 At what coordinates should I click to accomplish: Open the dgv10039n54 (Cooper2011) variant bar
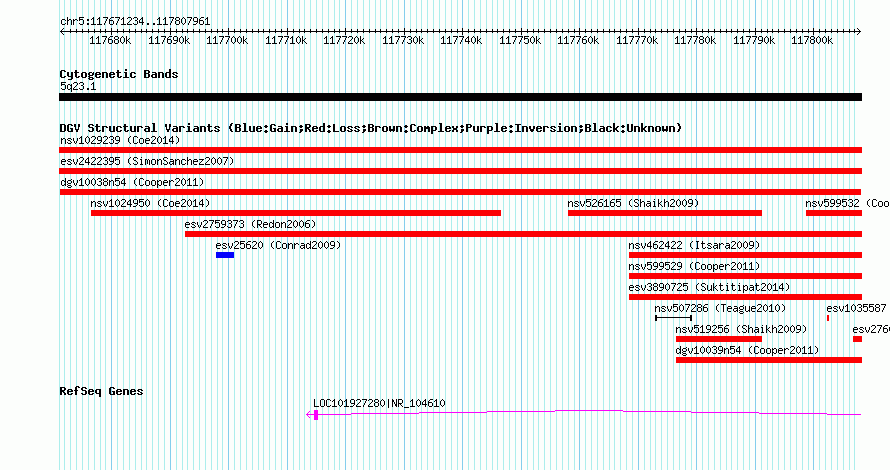[769, 360]
